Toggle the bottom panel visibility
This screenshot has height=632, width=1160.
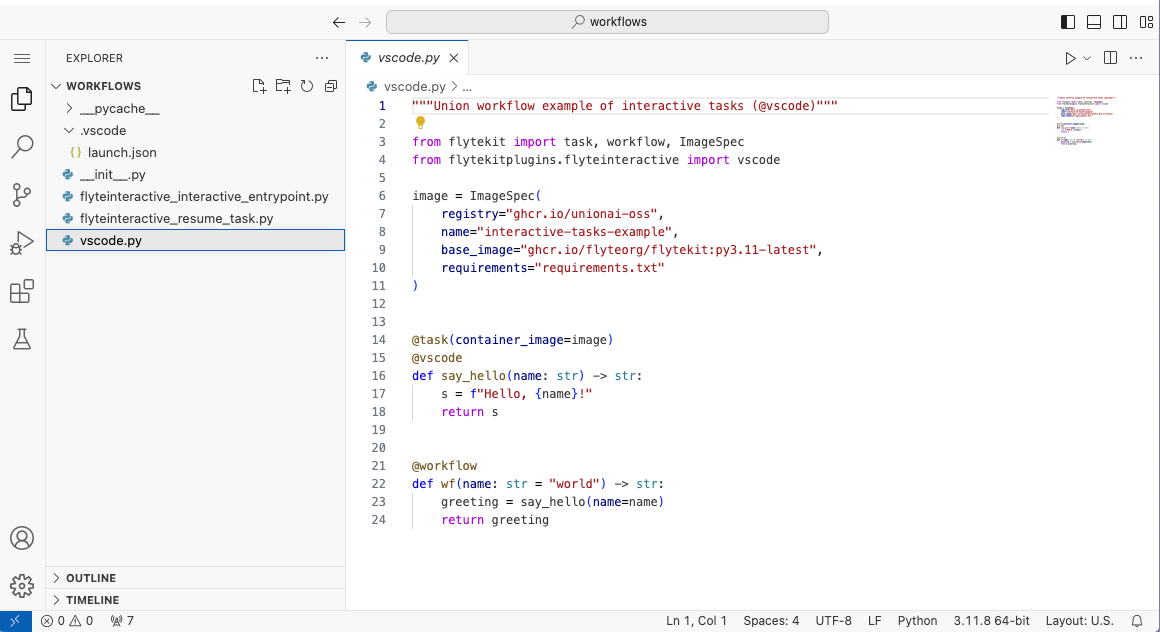click(1093, 21)
